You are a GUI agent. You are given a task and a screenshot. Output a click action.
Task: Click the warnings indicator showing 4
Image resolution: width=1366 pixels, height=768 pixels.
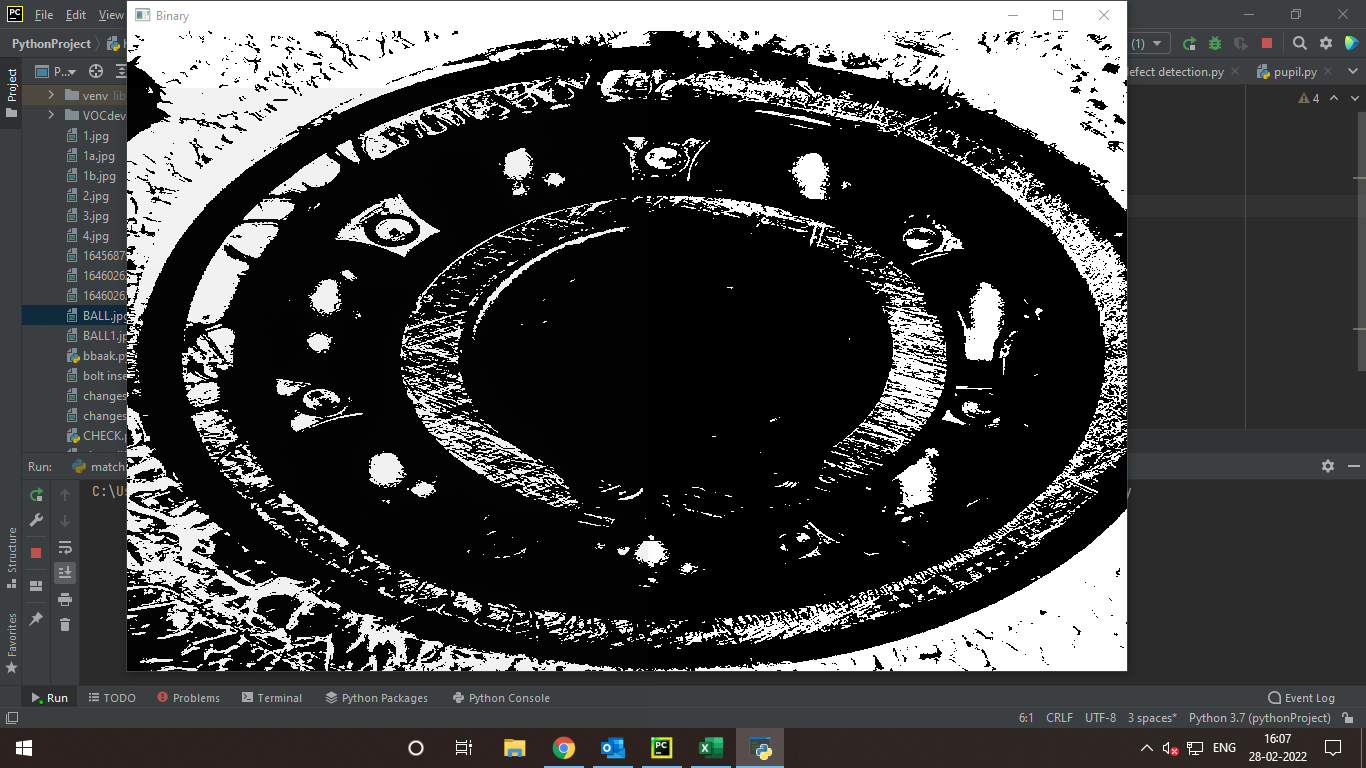(1309, 98)
